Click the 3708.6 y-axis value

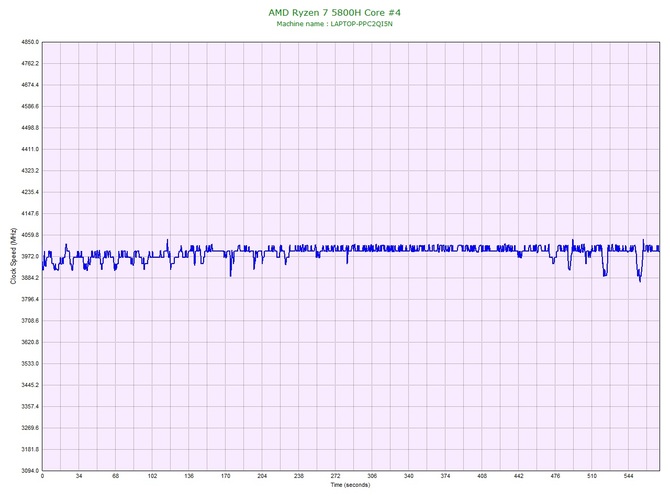pos(30,321)
